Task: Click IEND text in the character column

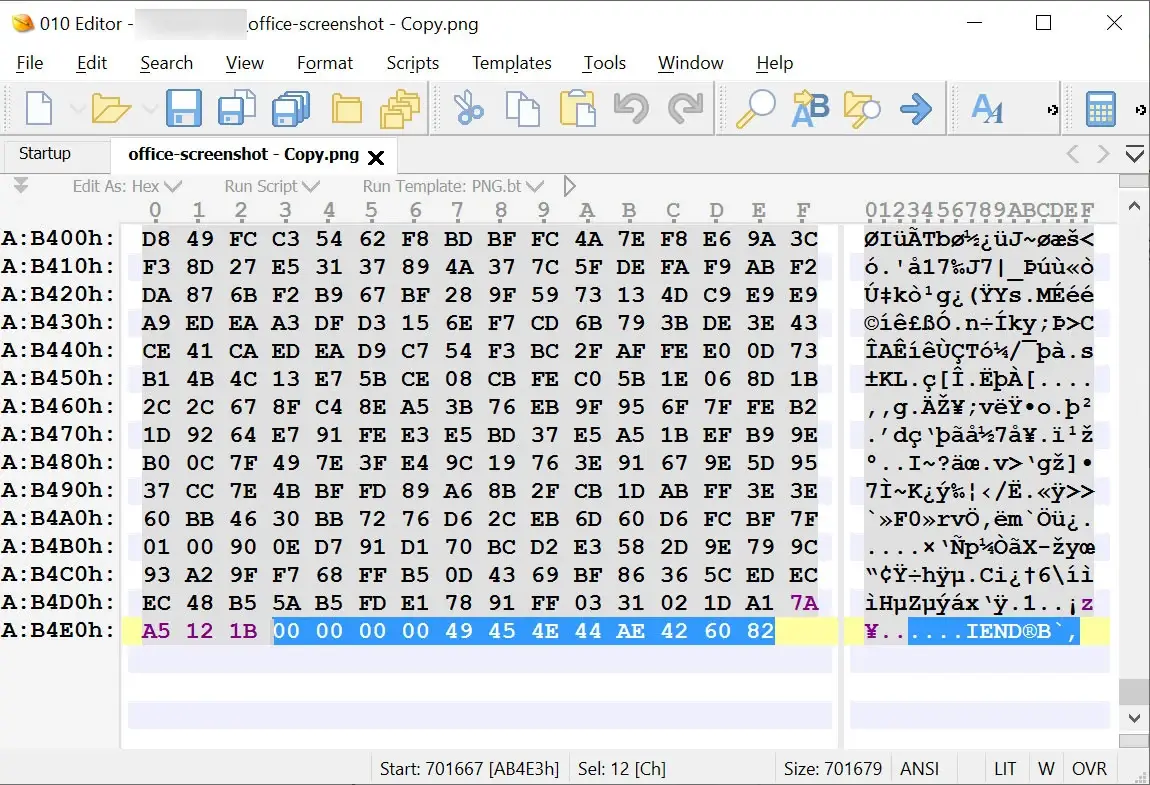Action: point(995,631)
